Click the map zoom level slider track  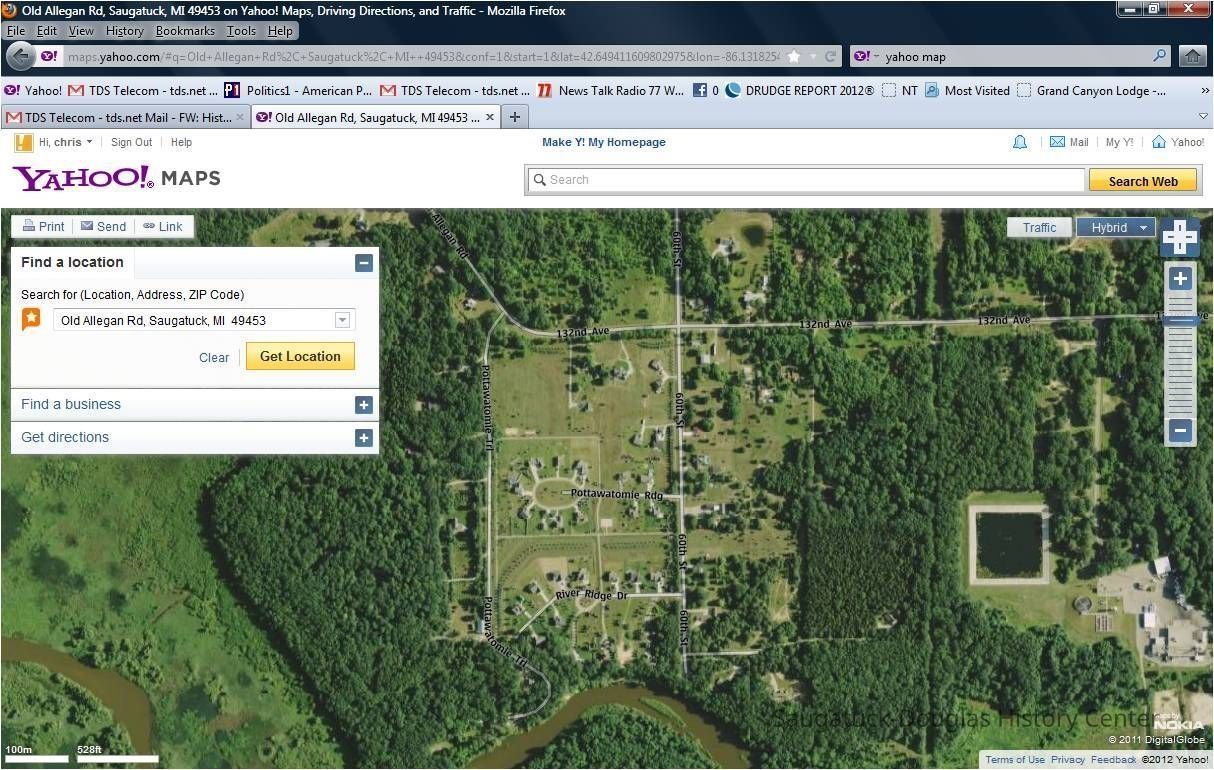click(x=1180, y=360)
